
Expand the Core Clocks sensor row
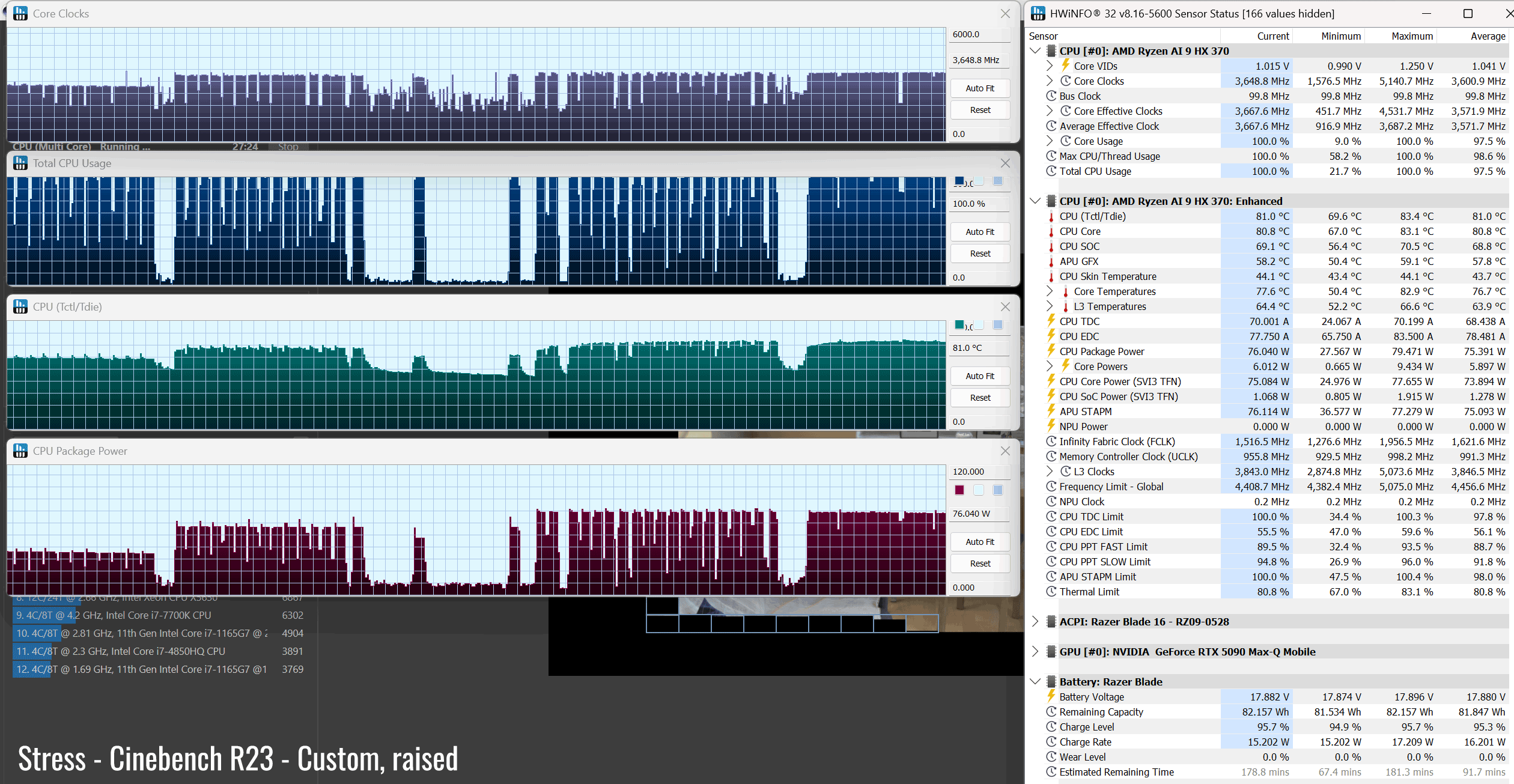(x=1050, y=81)
